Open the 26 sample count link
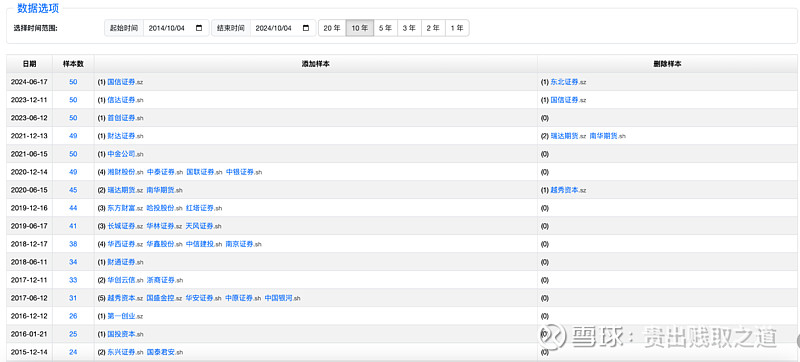This screenshot has width=800, height=362. [73, 316]
